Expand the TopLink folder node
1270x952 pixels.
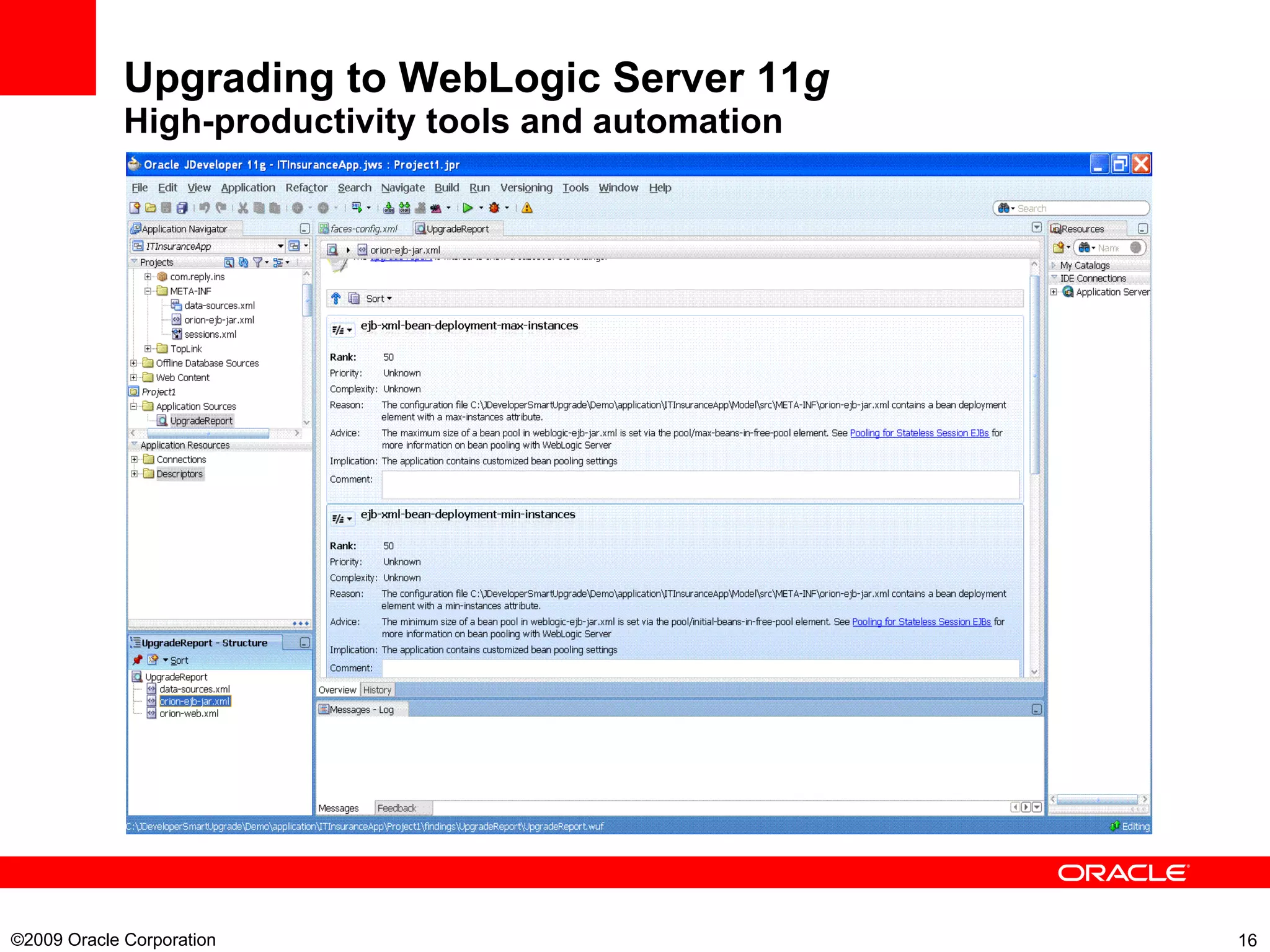pos(148,349)
